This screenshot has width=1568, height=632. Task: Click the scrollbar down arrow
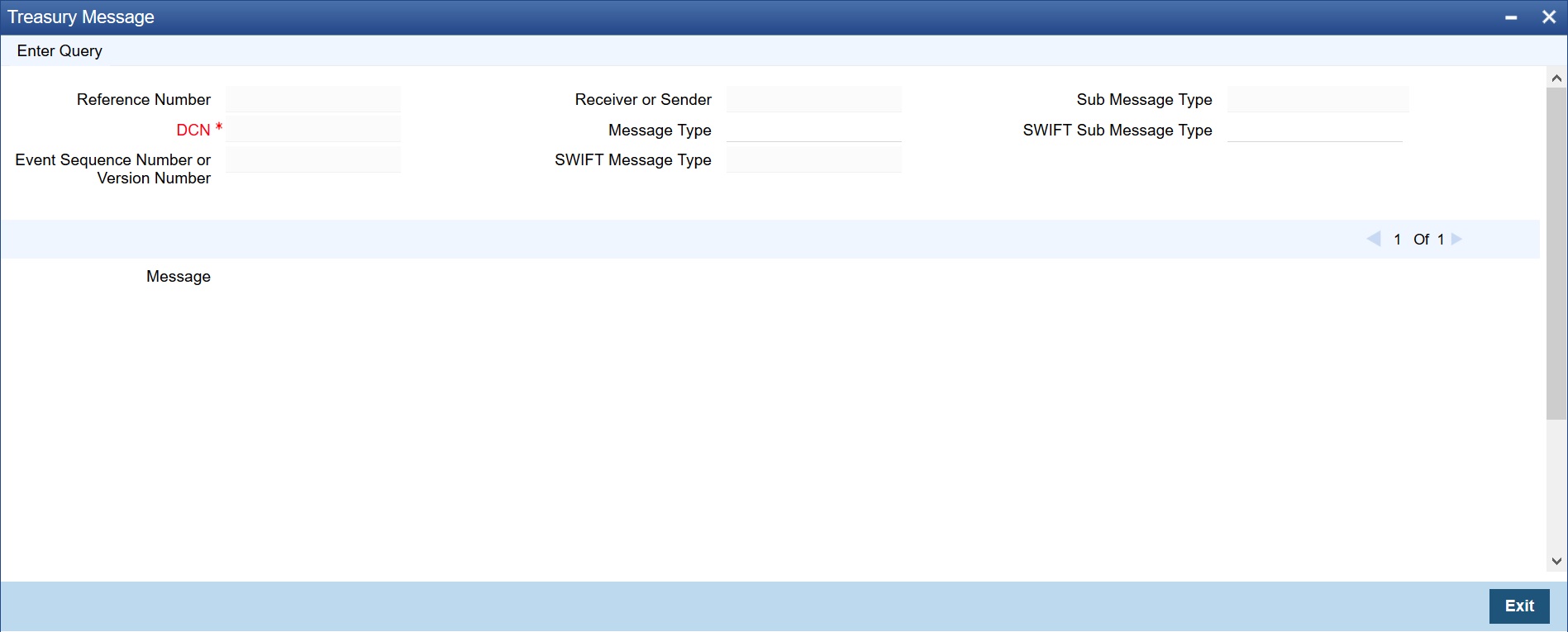coord(1556,561)
